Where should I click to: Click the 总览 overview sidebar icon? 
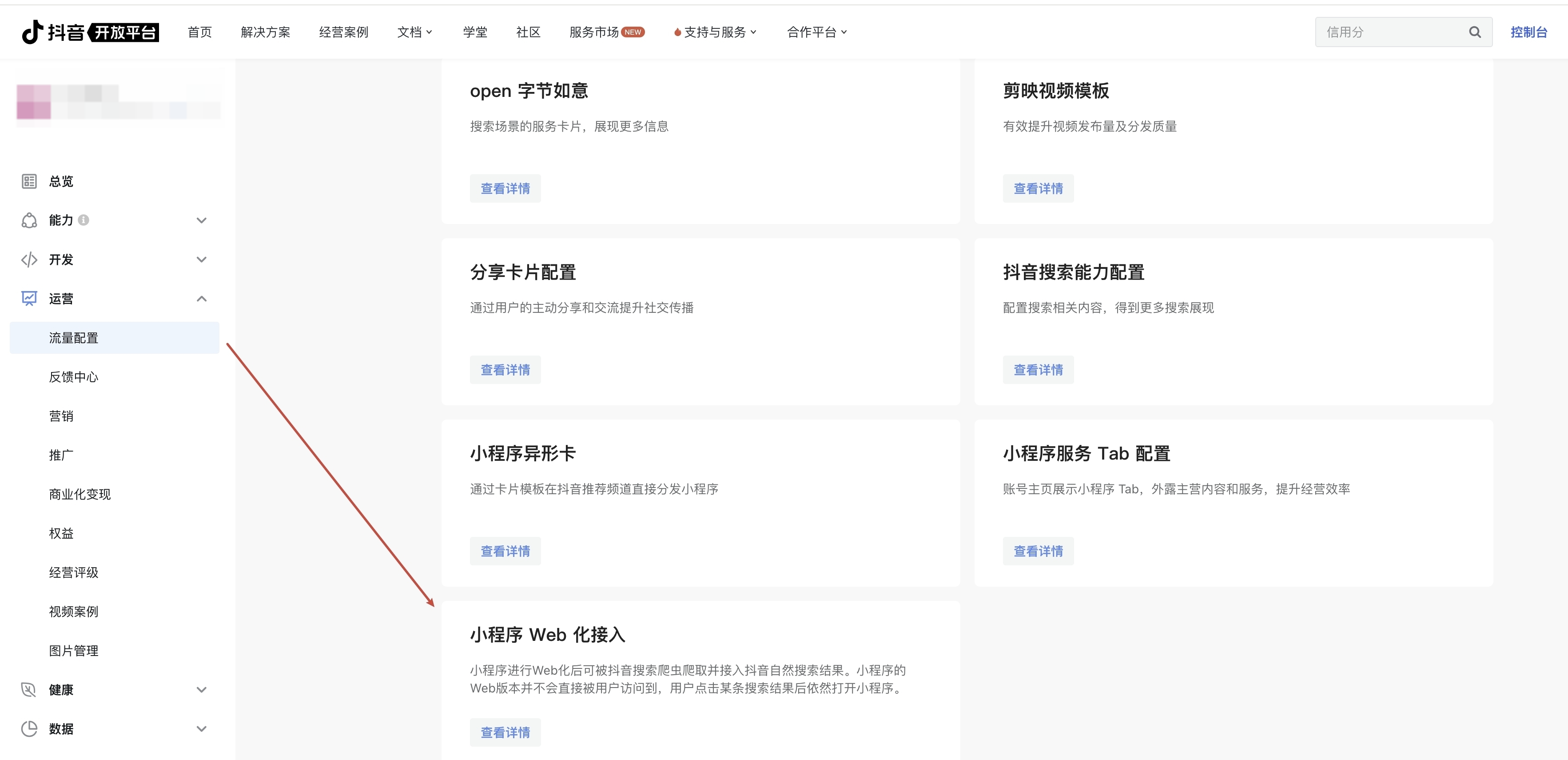[x=29, y=181]
